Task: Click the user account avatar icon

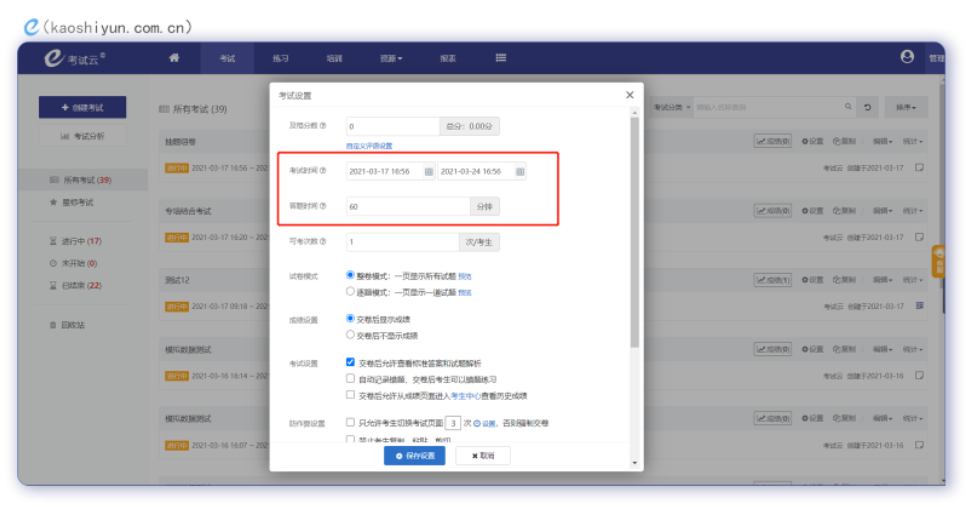Action: (907, 57)
